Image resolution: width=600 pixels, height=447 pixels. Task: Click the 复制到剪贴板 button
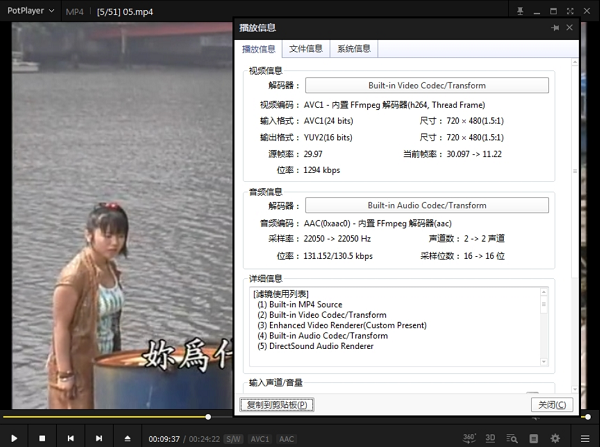pyautogui.click(x=278, y=405)
